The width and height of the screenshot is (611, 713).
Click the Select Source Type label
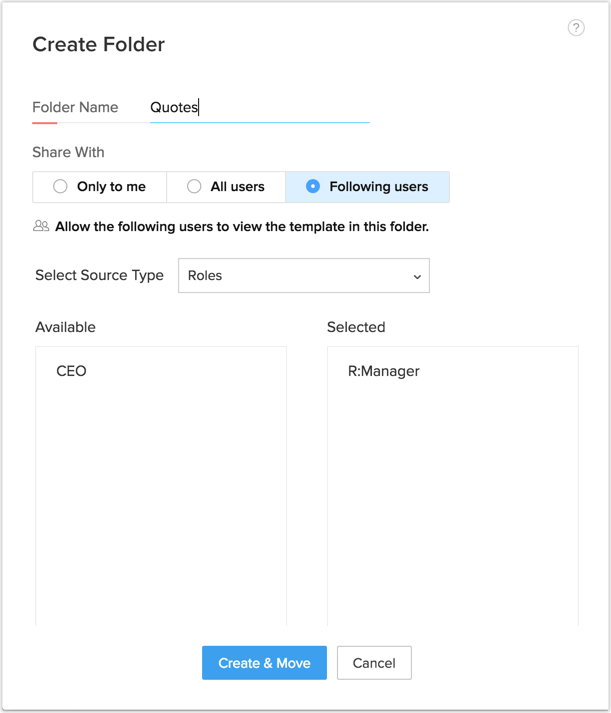tap(99, 275)
